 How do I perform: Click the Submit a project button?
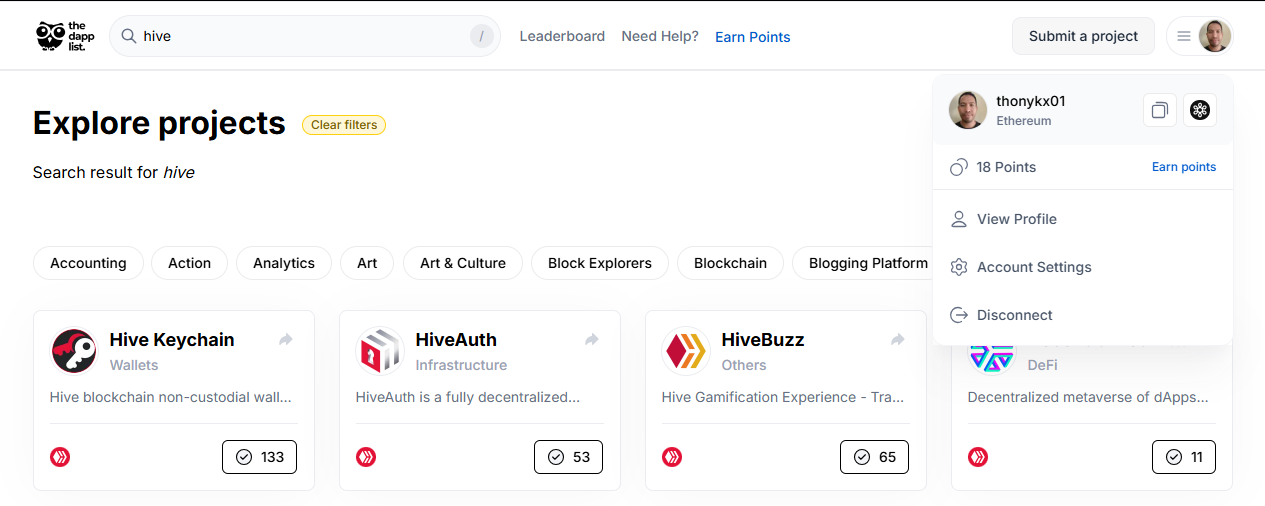tap(1083, 36)
